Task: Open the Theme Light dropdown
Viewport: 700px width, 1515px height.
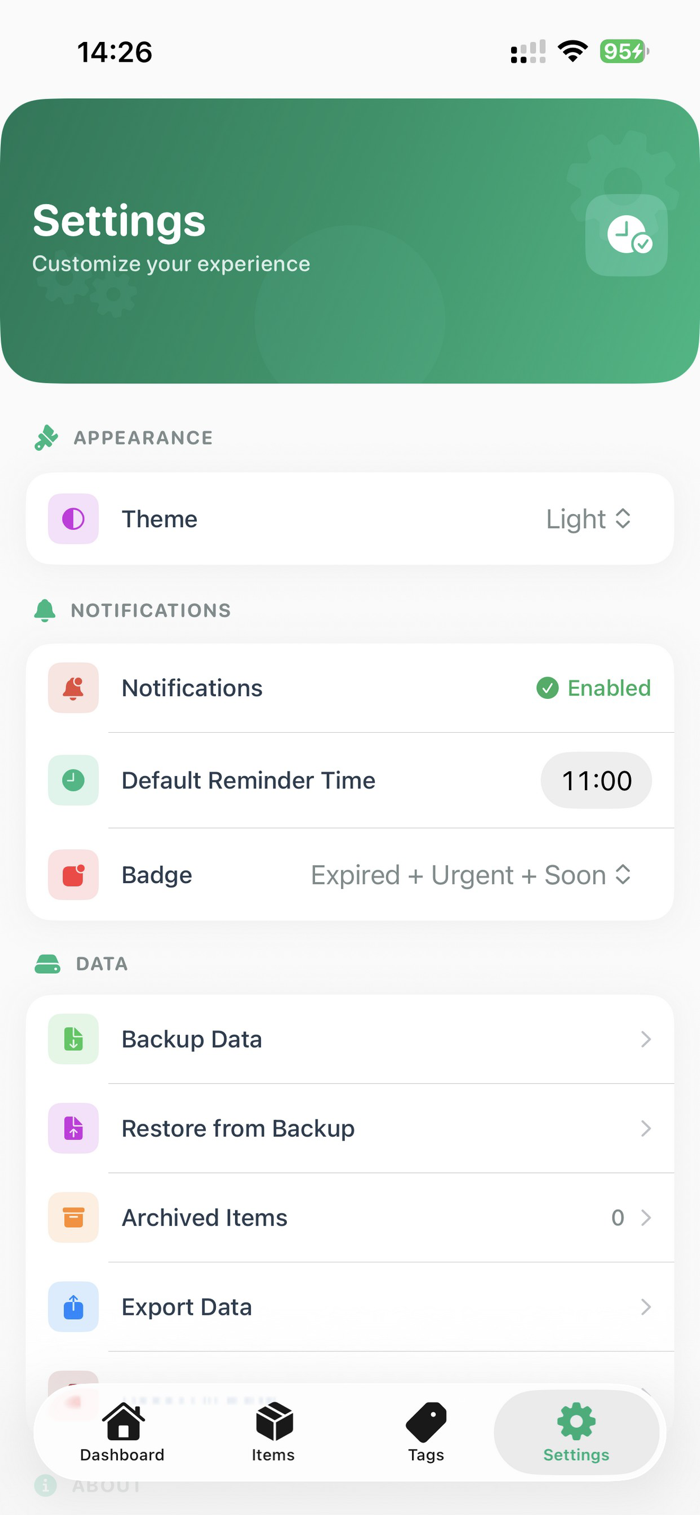Action: pos(589,519)
